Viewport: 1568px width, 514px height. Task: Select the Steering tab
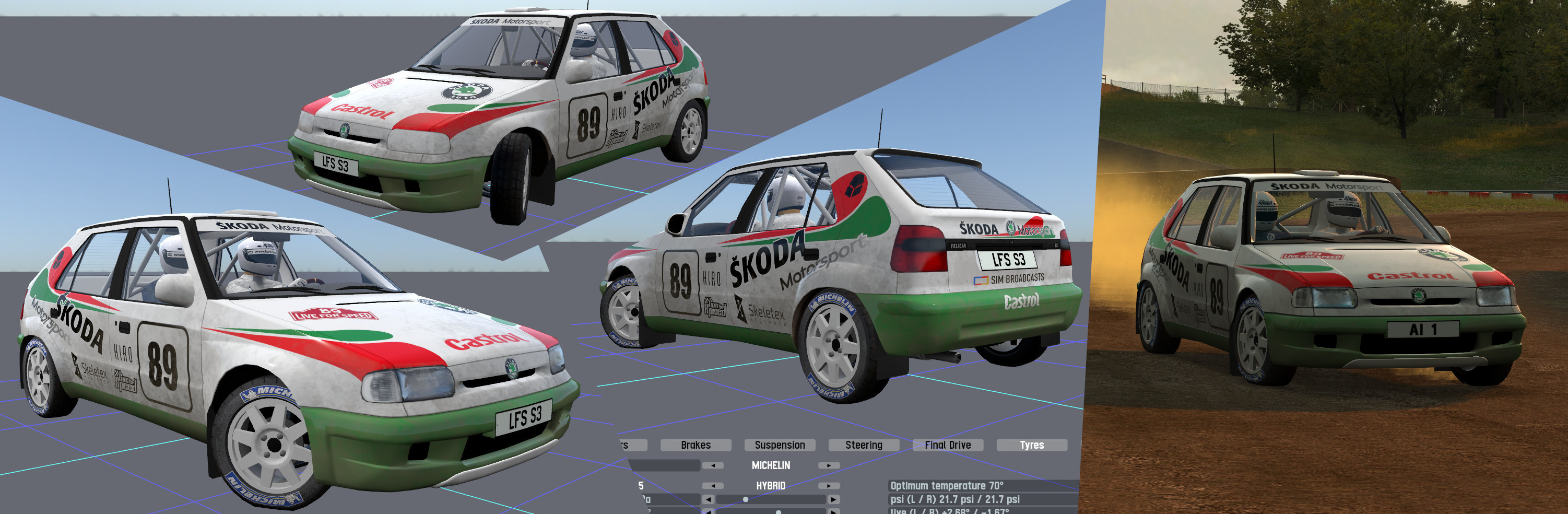coord(863,445)
